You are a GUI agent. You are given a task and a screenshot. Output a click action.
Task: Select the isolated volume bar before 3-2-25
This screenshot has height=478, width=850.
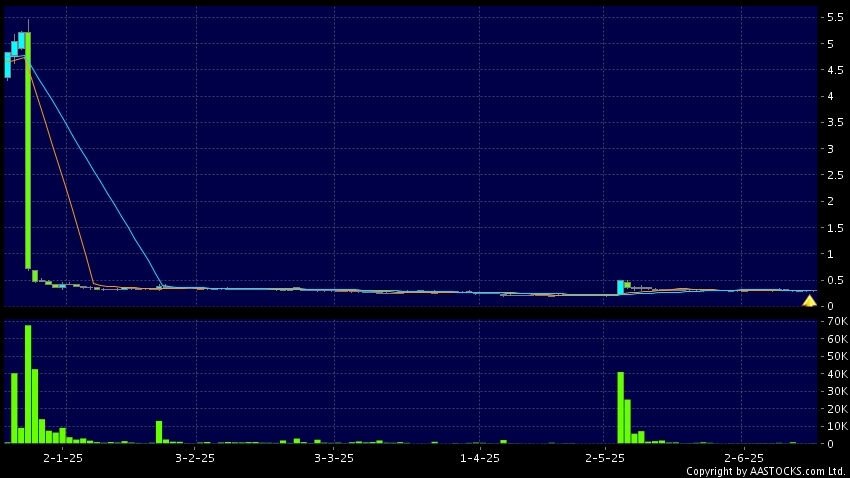tap(159, 432)
